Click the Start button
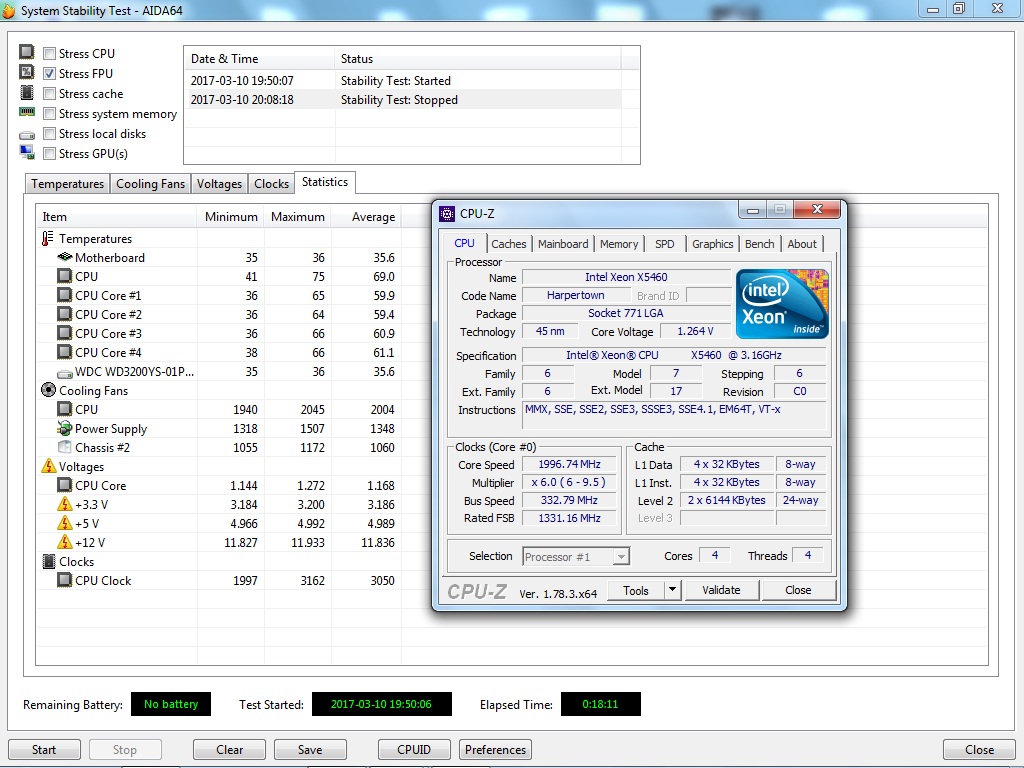The height and width of the screenshot is (768, 1024). 44,750
